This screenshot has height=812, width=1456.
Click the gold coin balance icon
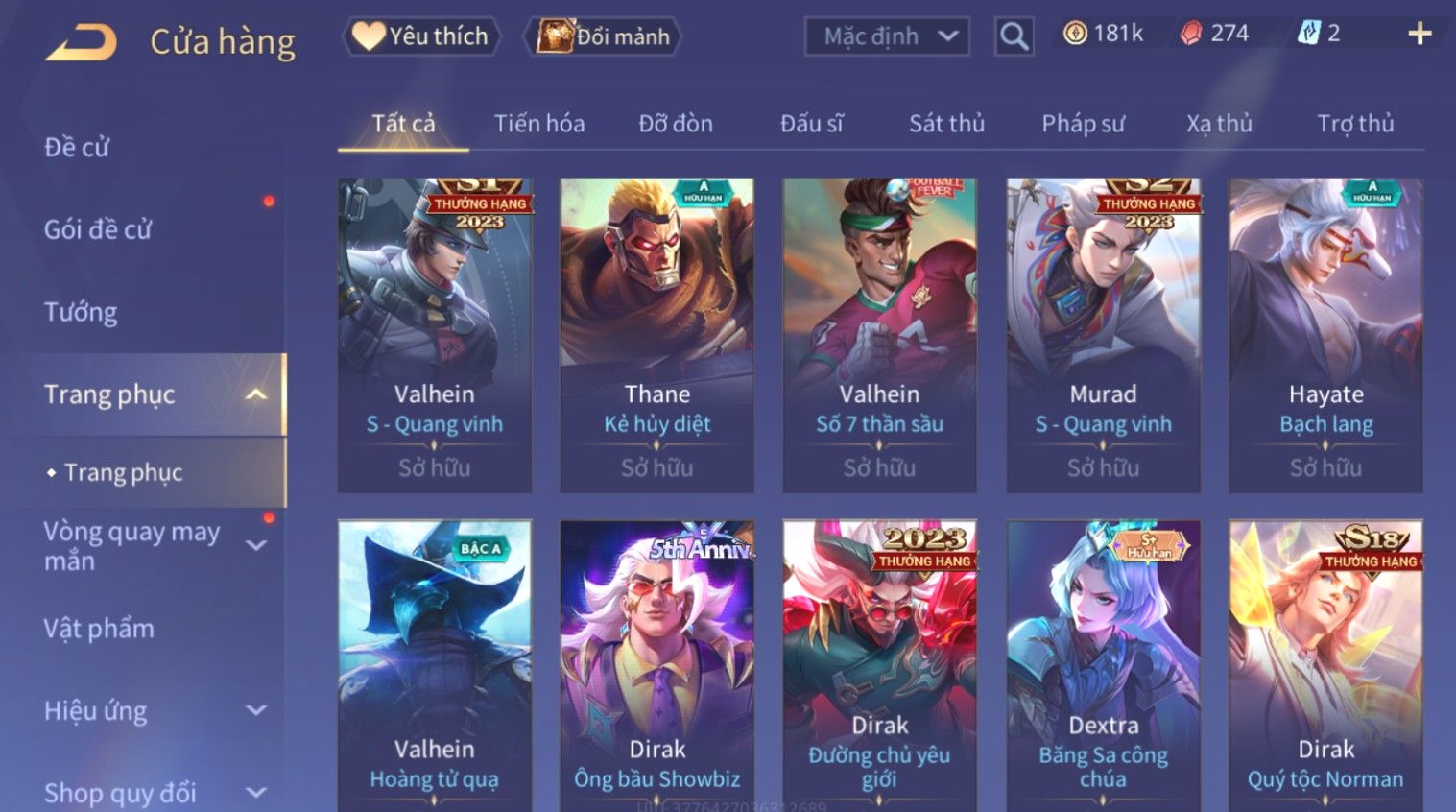click(x=1075, y=34)
